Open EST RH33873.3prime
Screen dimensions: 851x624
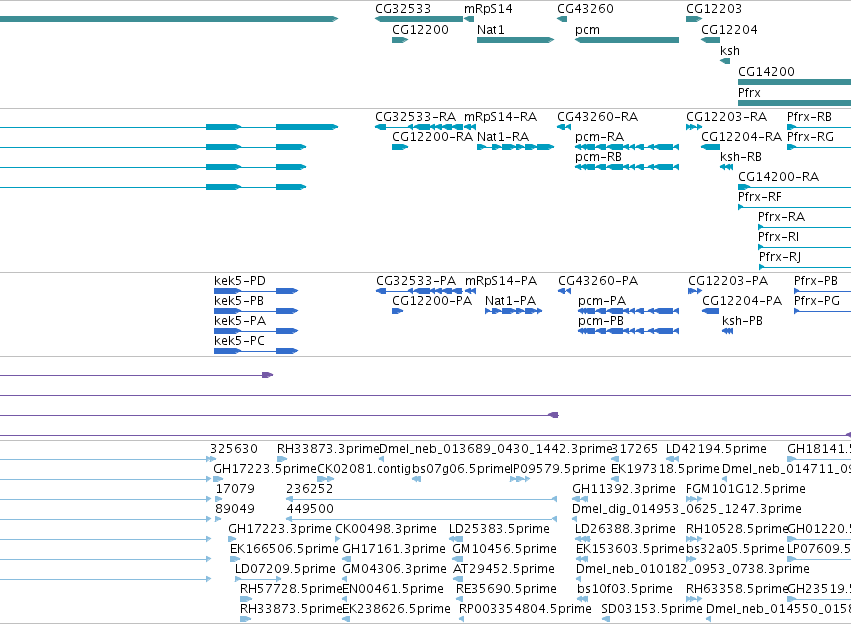[x=327, y=449]
